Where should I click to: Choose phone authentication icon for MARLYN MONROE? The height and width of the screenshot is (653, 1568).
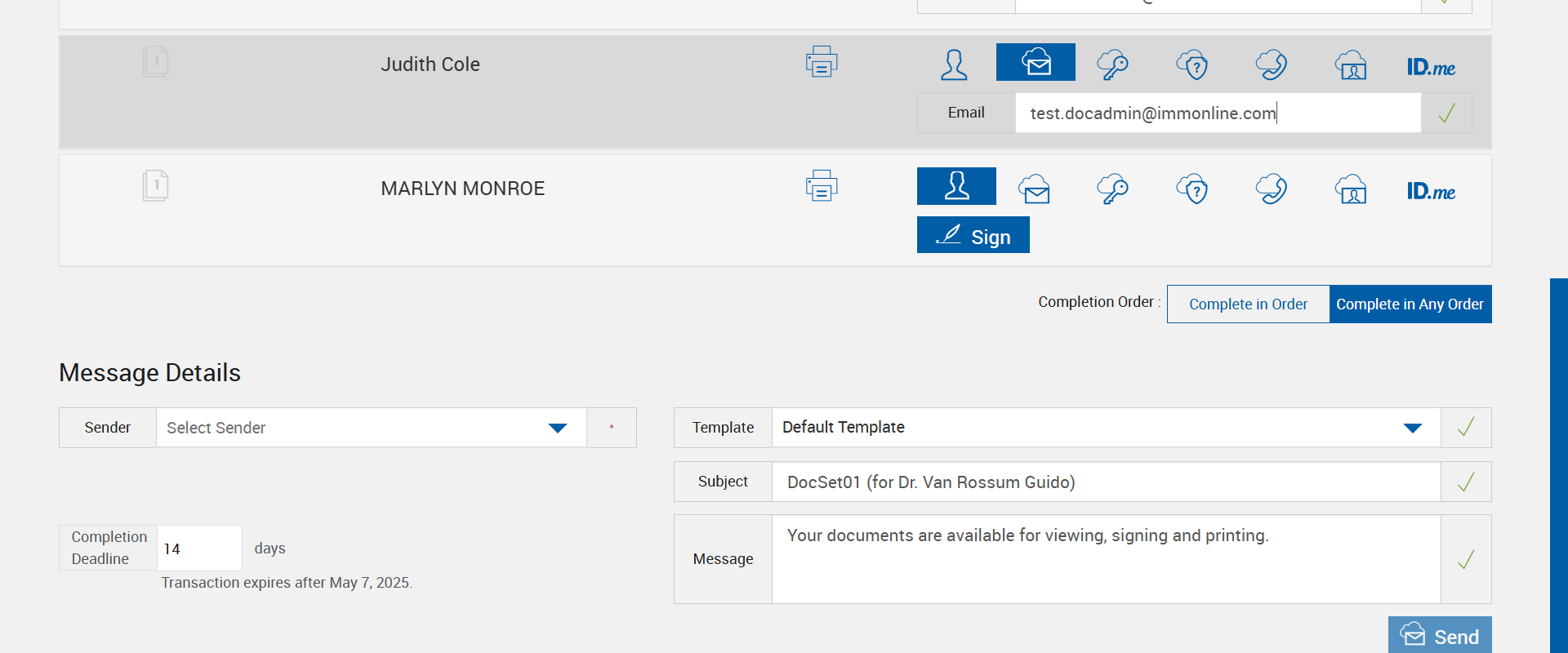click(x=1272, y=189)
